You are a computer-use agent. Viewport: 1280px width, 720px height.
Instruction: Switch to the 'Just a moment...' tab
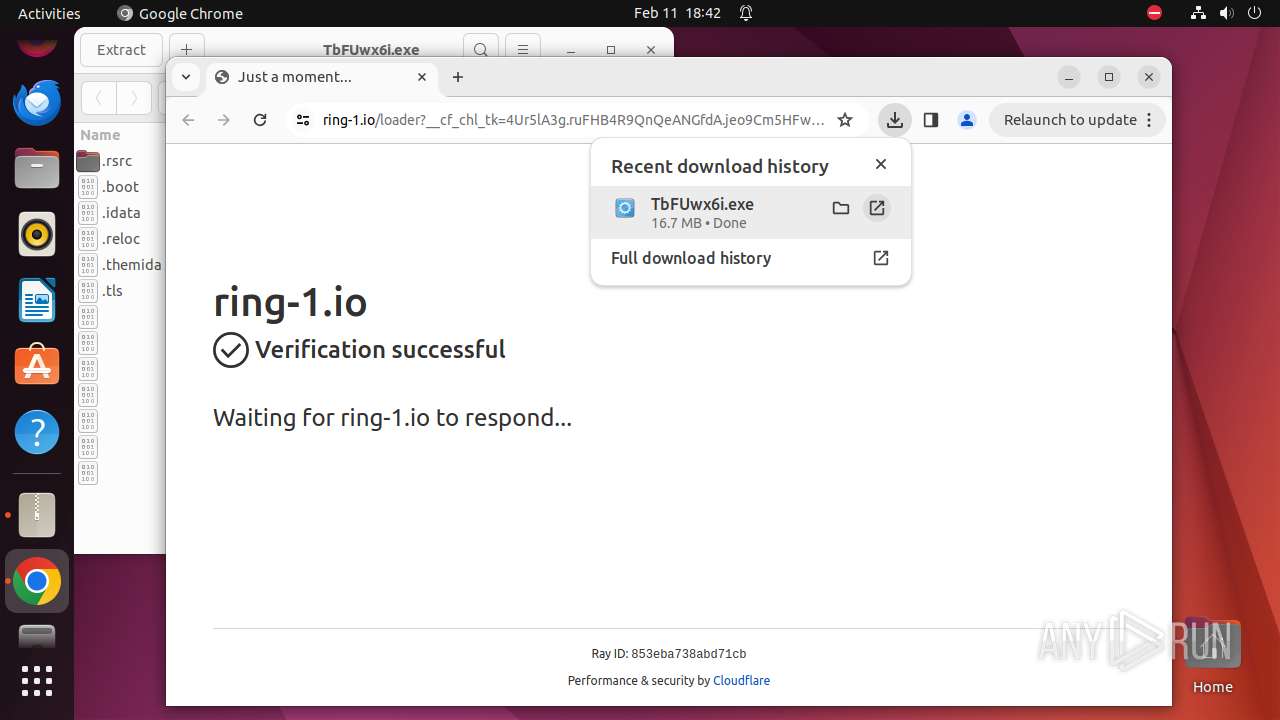point(322,77)
